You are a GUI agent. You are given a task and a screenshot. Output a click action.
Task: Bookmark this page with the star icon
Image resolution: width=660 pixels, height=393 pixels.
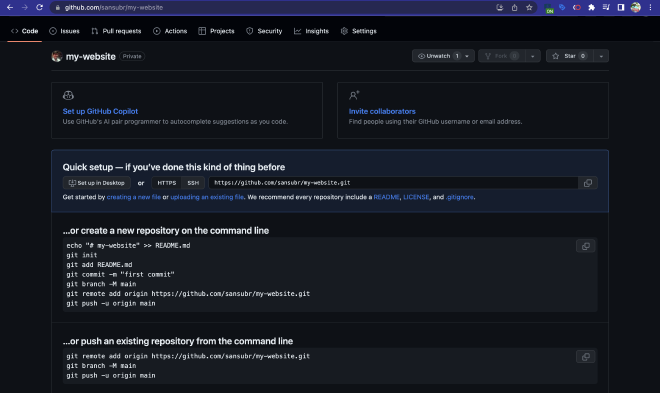point(529,8)
